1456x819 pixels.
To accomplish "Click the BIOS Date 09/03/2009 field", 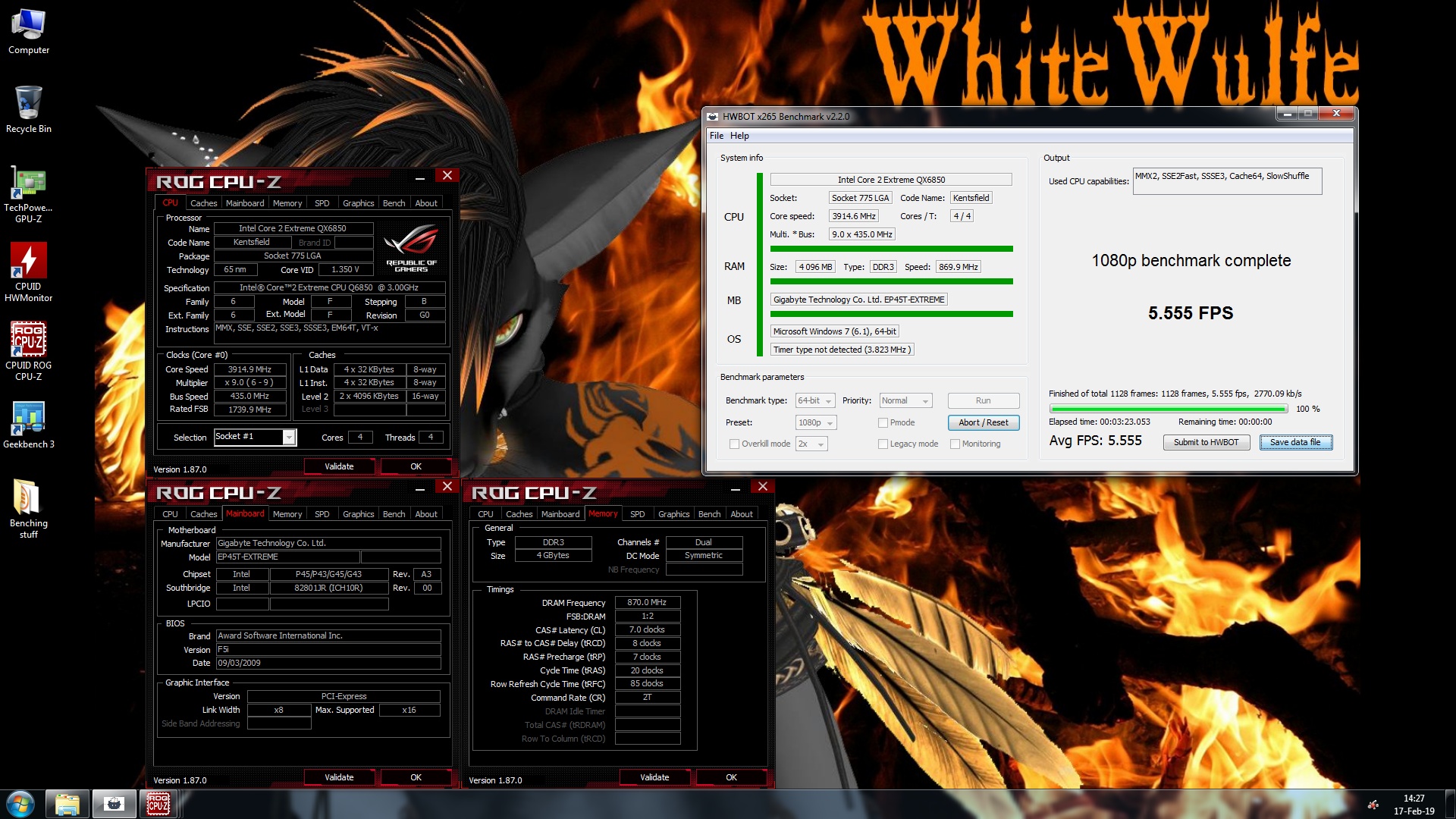I will (328, 663).
